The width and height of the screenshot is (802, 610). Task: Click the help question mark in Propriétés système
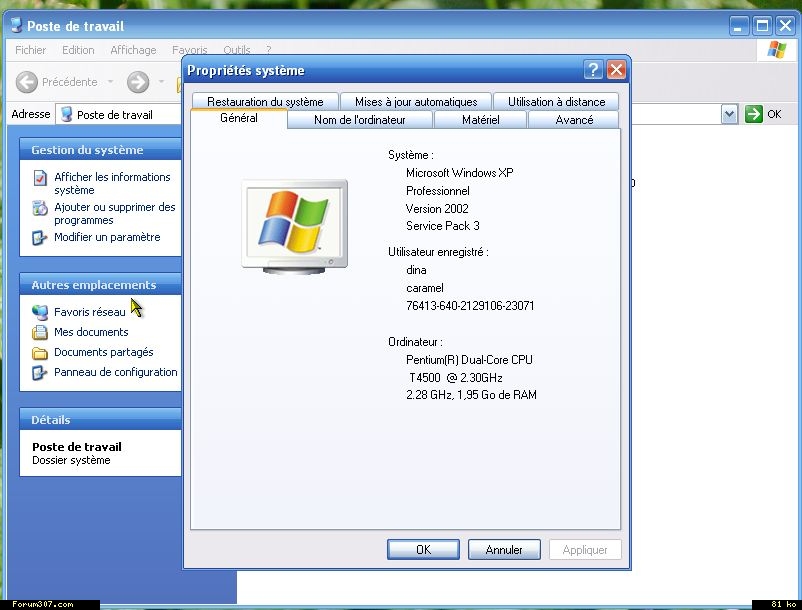(x=593, y=70)
